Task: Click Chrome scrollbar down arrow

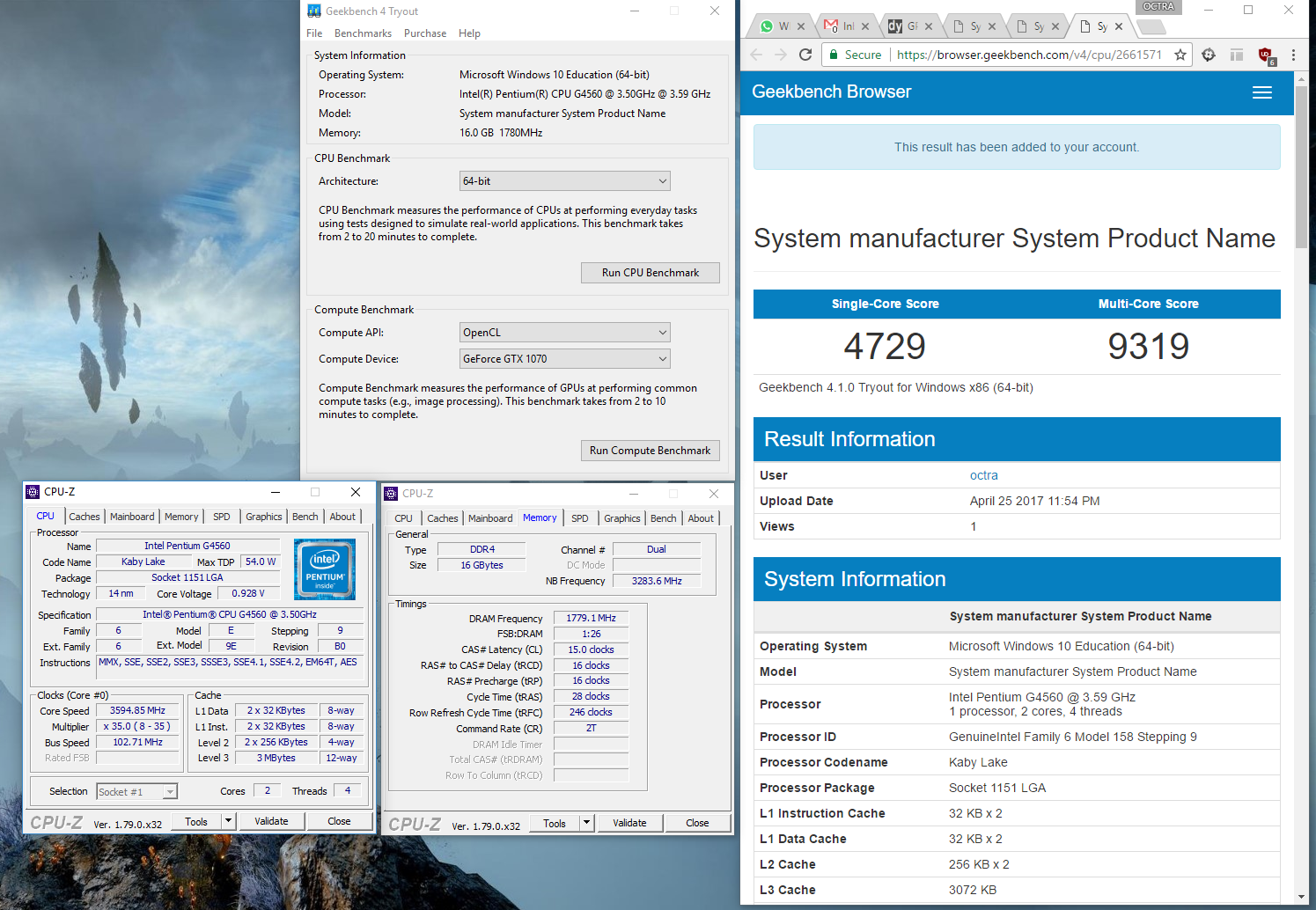Action: click(x=1301, y=897)
